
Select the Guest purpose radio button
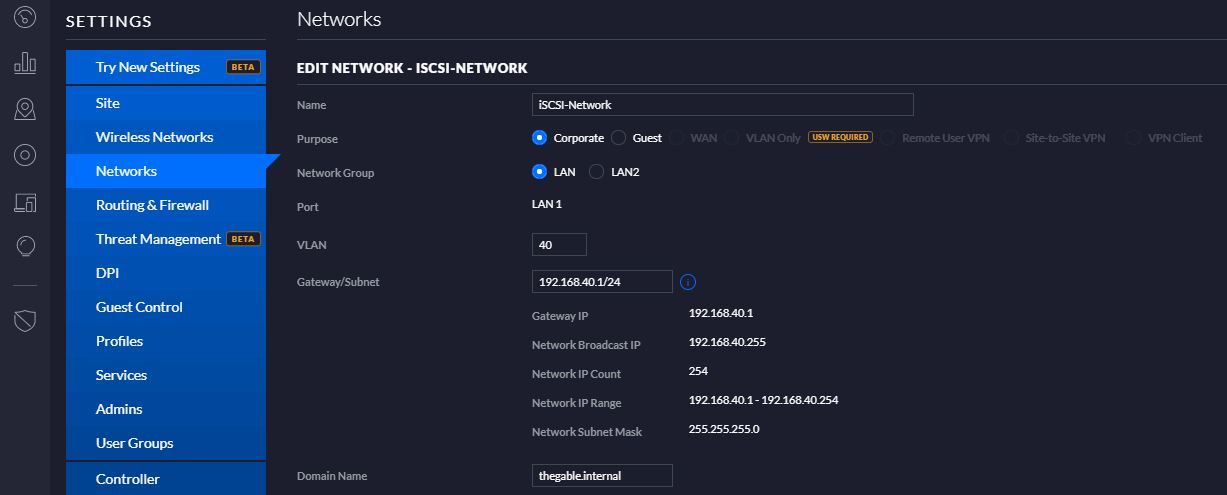click(618, 138)
